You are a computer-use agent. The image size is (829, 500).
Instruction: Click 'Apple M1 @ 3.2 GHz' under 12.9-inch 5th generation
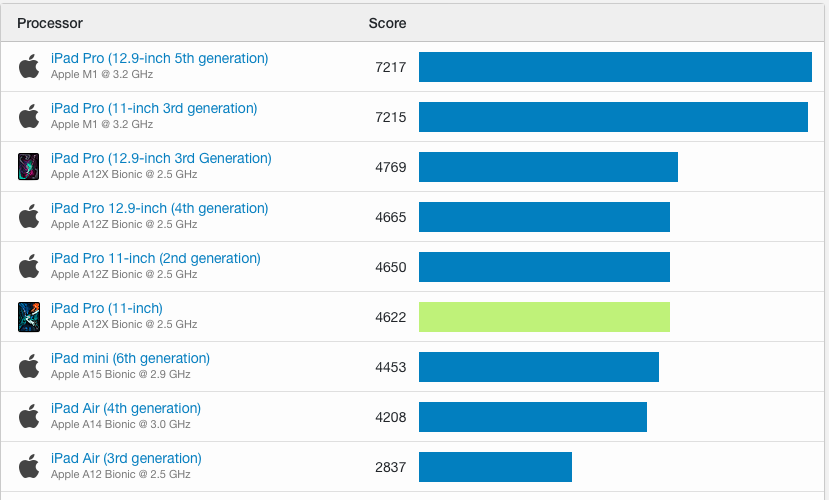(x=102, y=75)
